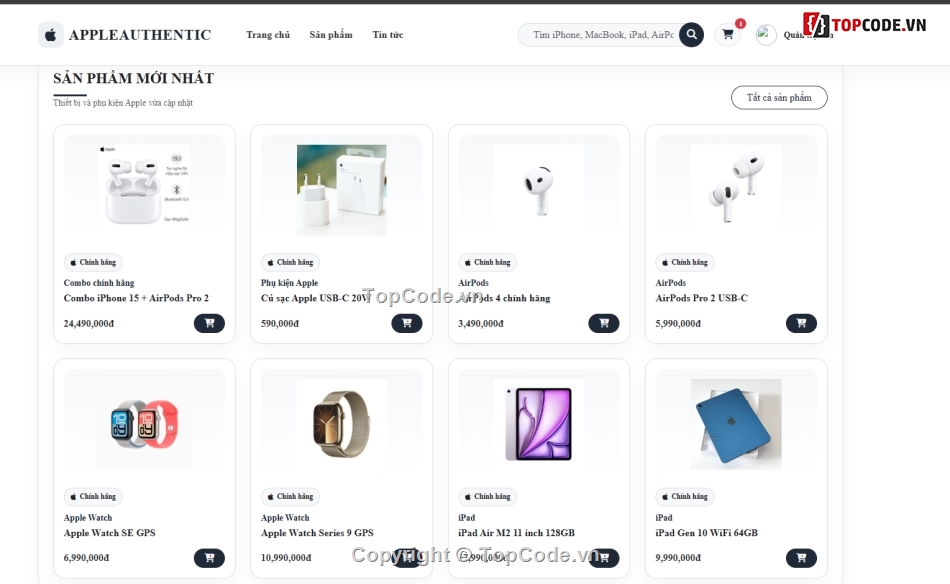Focus the Tìm iPhone, MacBook search field
The height and width of the screenshot is (584, 950).
[603, 35]
